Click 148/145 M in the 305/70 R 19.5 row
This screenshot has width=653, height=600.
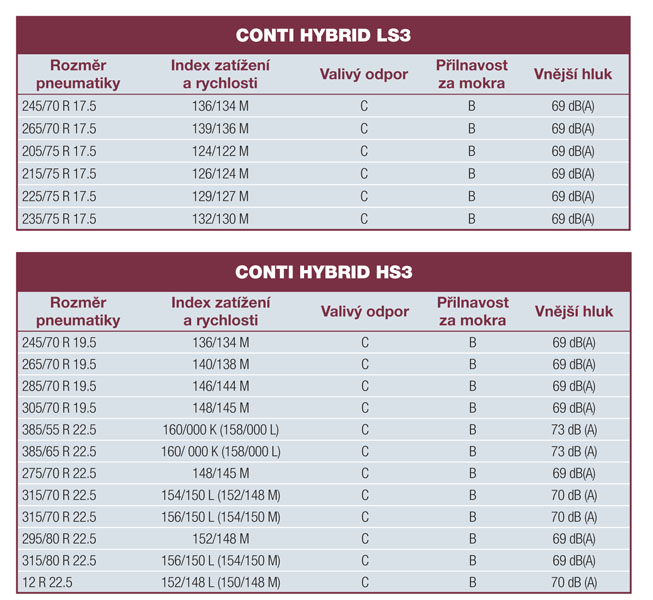tap(221, 408)
